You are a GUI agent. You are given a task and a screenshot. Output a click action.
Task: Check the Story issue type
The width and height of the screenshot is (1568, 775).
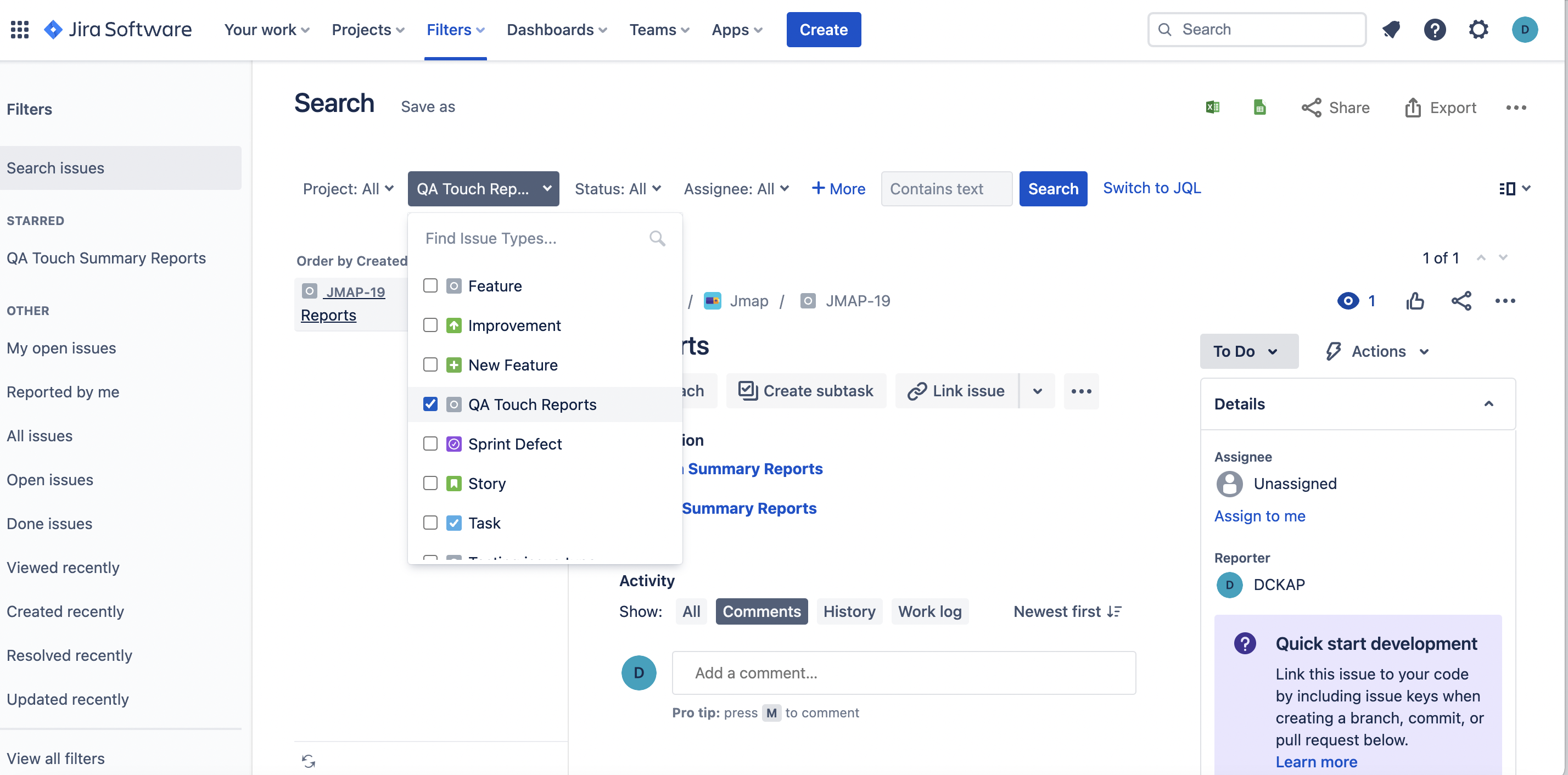coord(430,483)
